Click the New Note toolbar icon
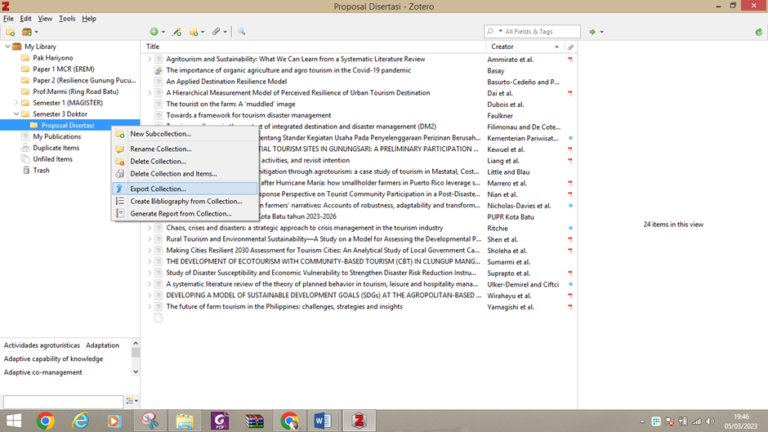 196,32
